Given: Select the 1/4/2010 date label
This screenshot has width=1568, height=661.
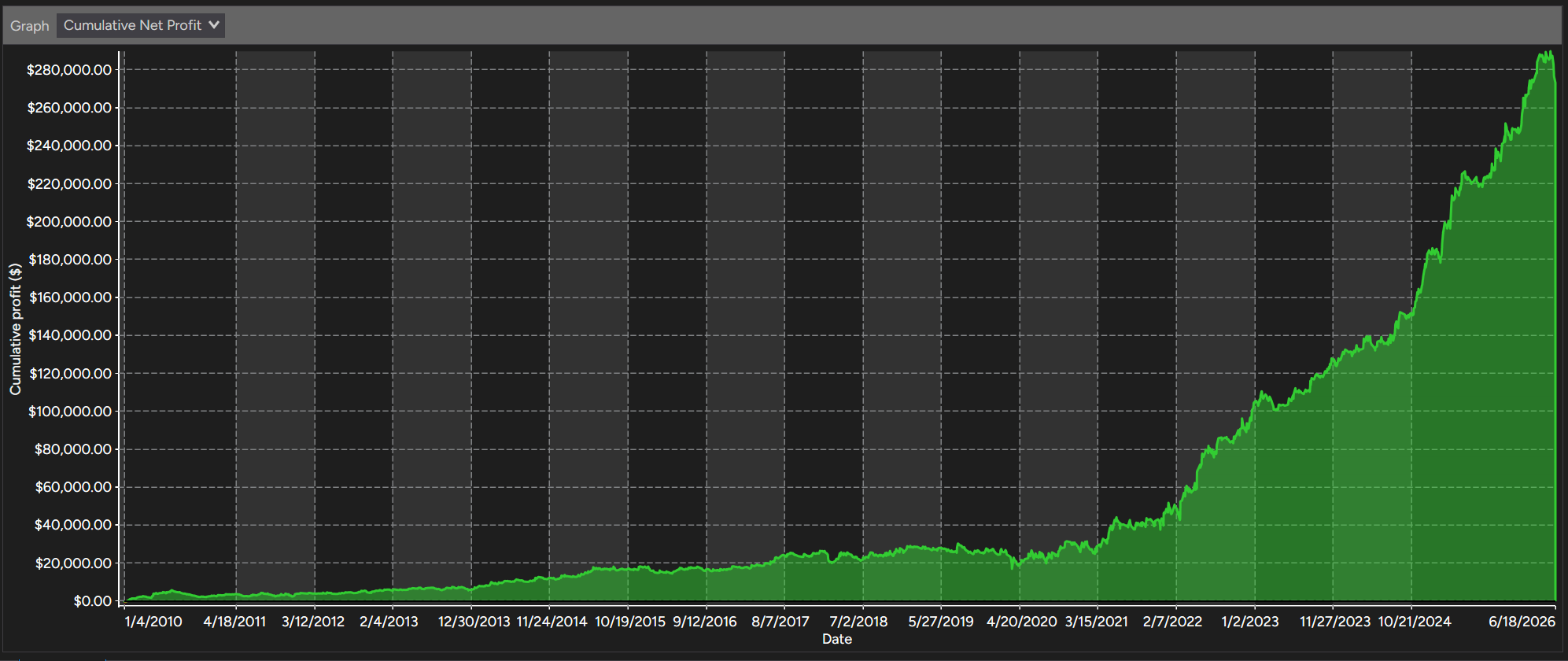Looking at the screenshot, I should point(153,622).
